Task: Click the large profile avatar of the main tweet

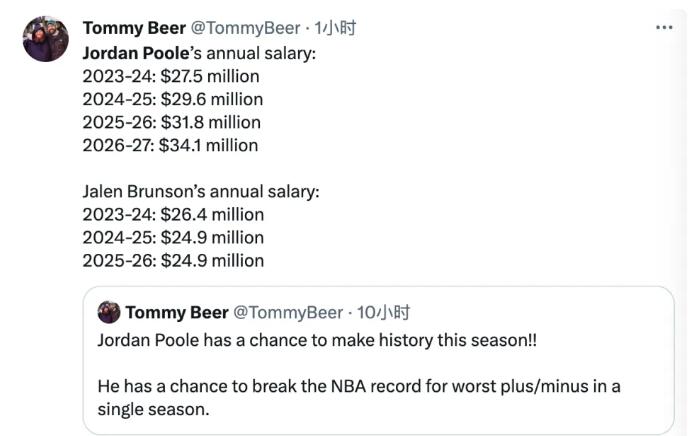Action: (46, 39)
